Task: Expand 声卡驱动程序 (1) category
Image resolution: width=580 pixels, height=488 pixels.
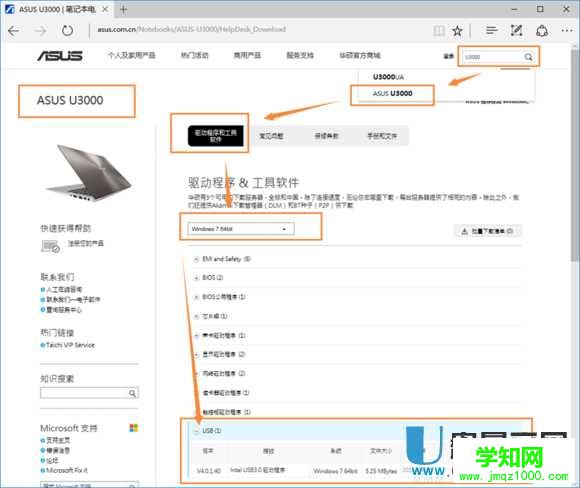Action: (x=220, y=336)
